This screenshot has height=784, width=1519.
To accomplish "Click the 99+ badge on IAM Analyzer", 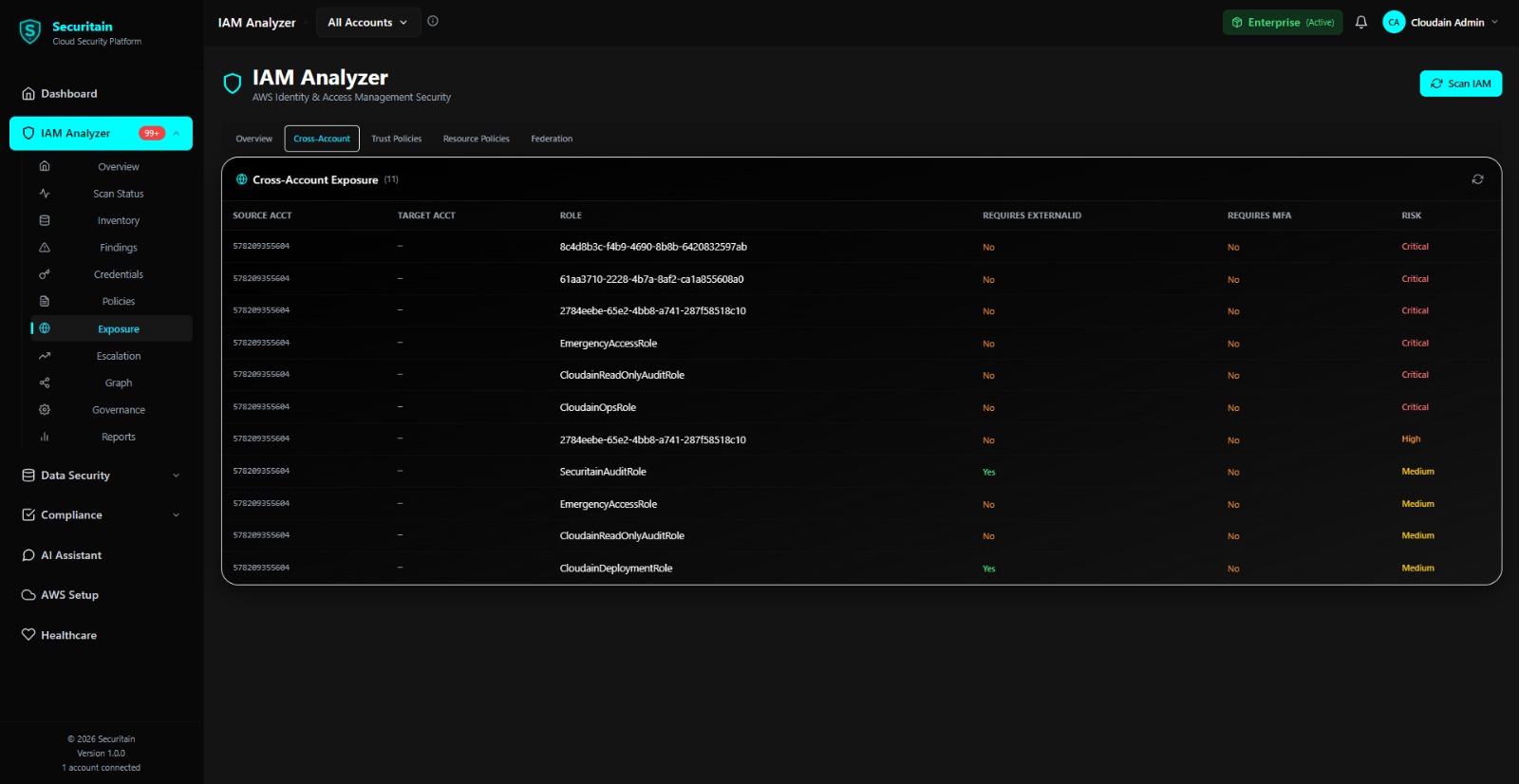I will coord(152,133).
